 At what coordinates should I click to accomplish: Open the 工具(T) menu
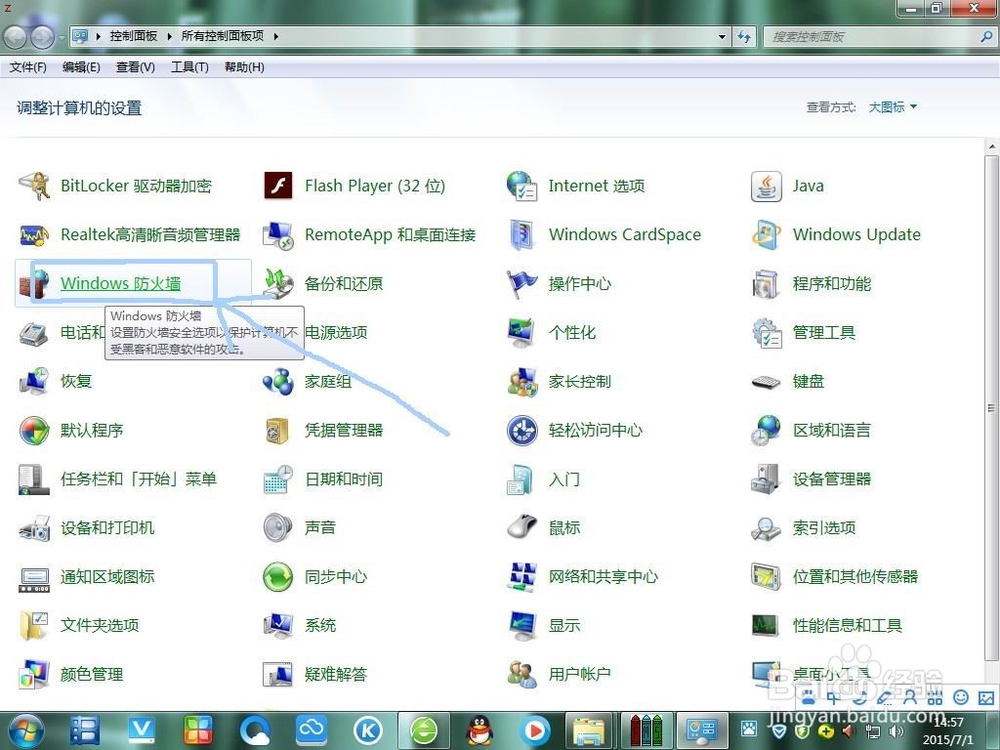190,67
